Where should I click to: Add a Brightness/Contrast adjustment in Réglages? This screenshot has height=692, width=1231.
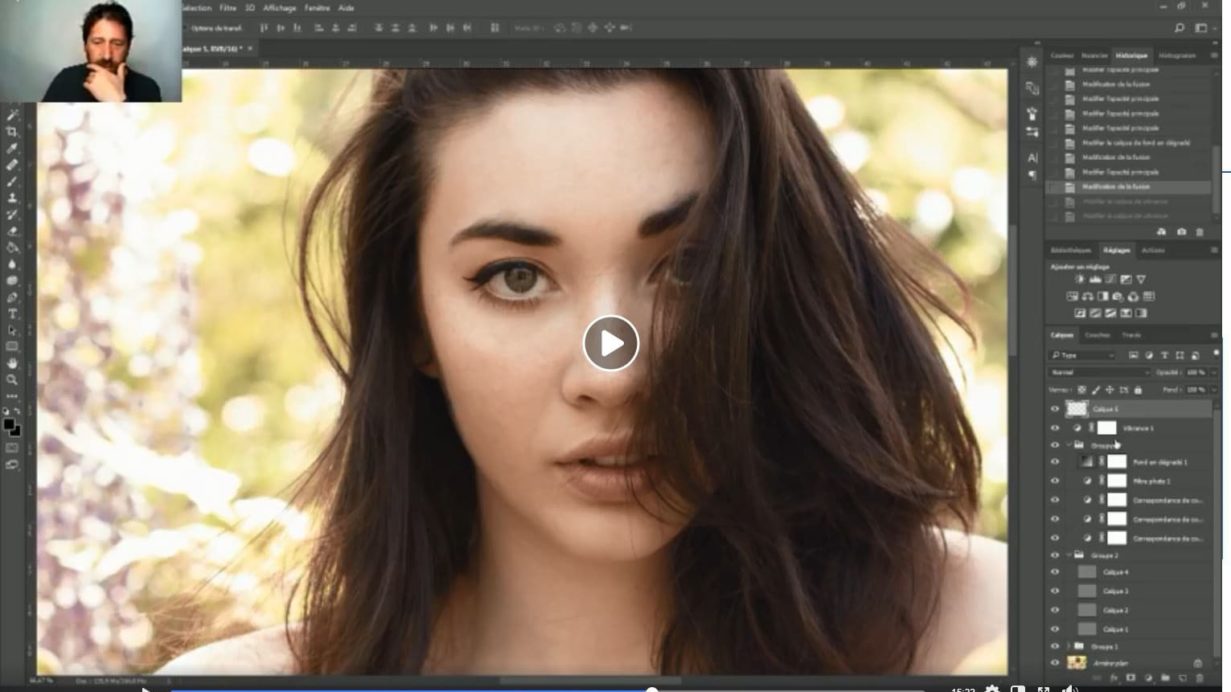pos(1080,279)
